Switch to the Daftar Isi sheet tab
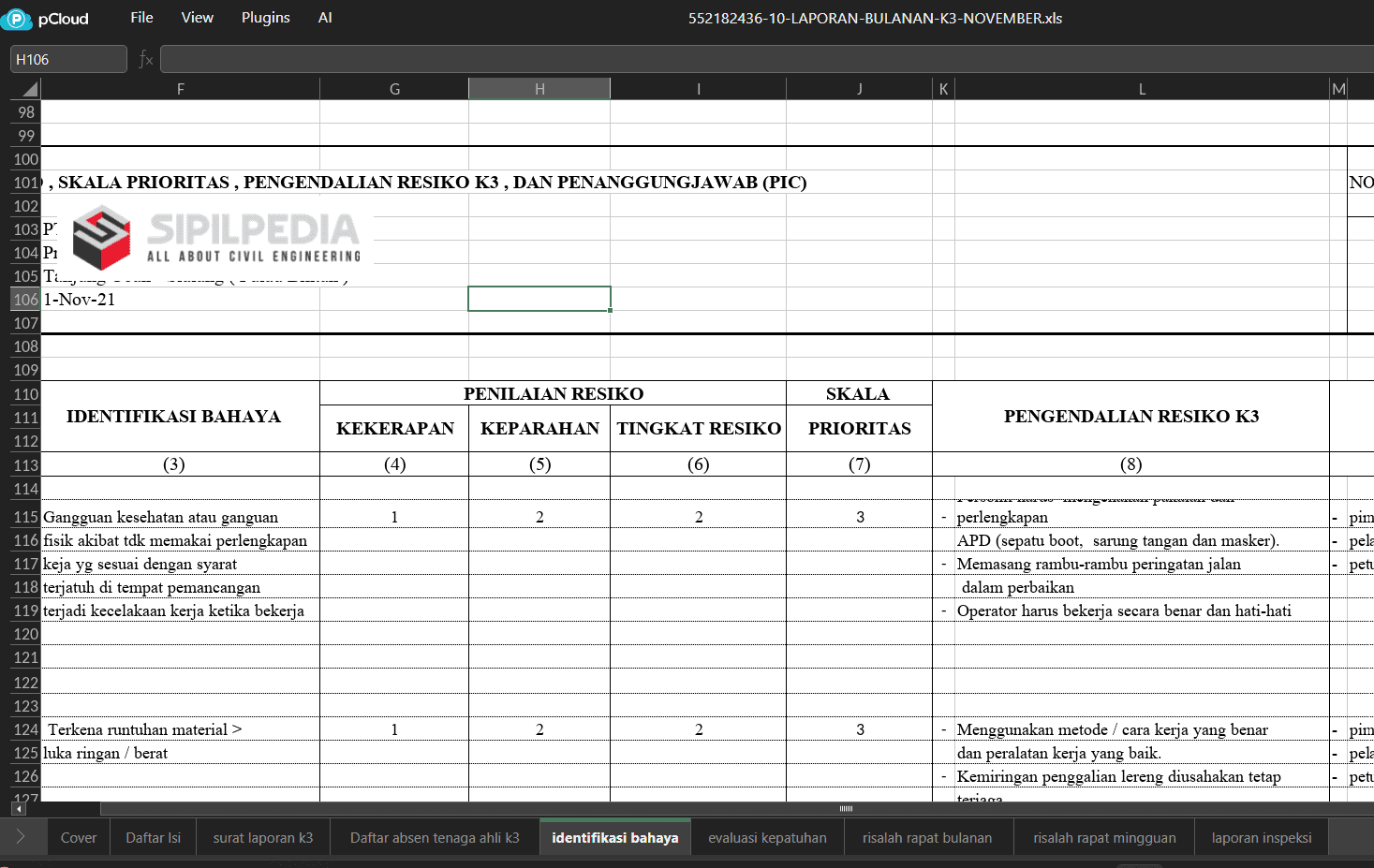The width and height of the screenshot is (1374, 868). click(x=154, y=838)
